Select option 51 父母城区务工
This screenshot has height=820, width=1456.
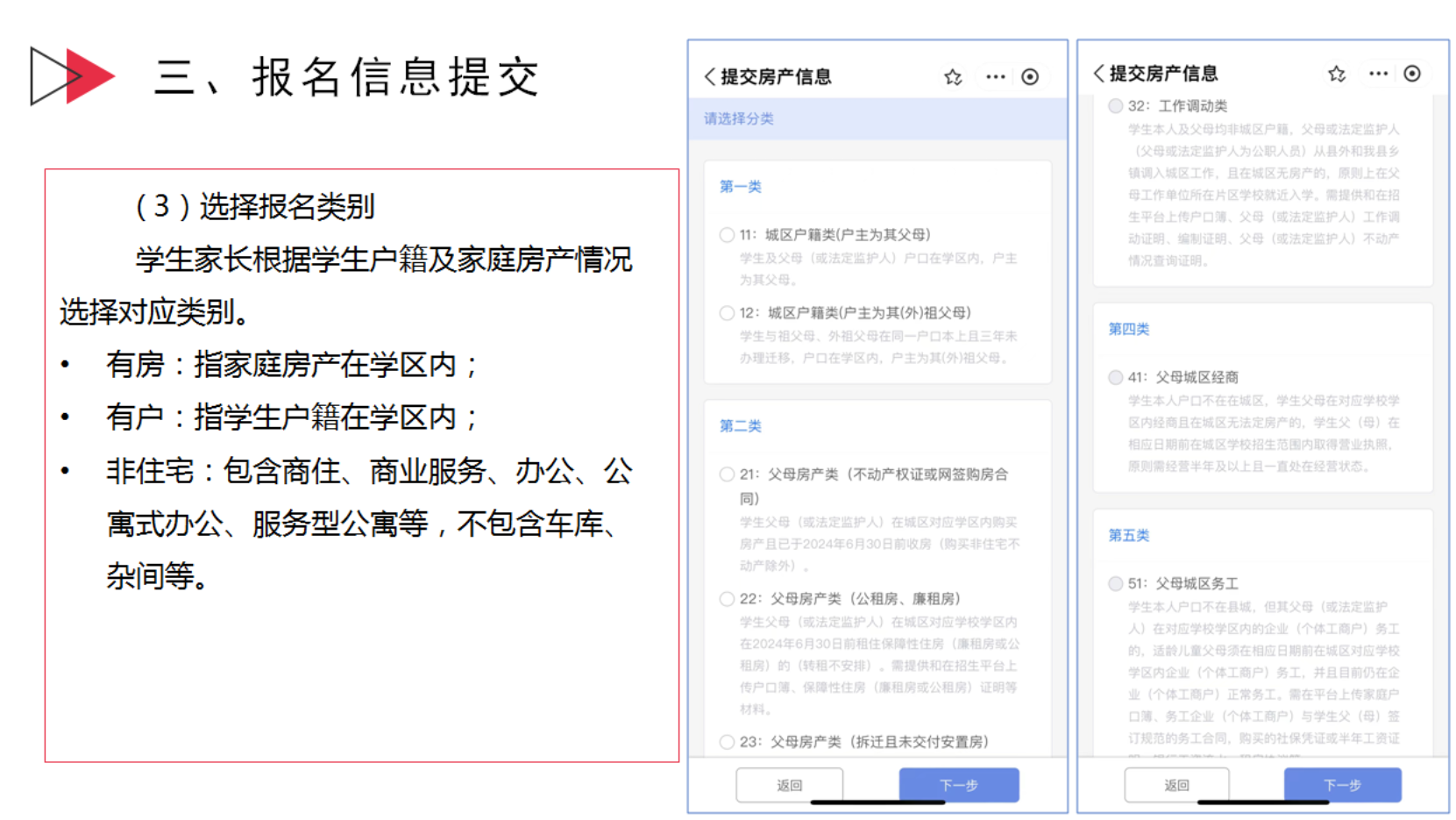1115,583
